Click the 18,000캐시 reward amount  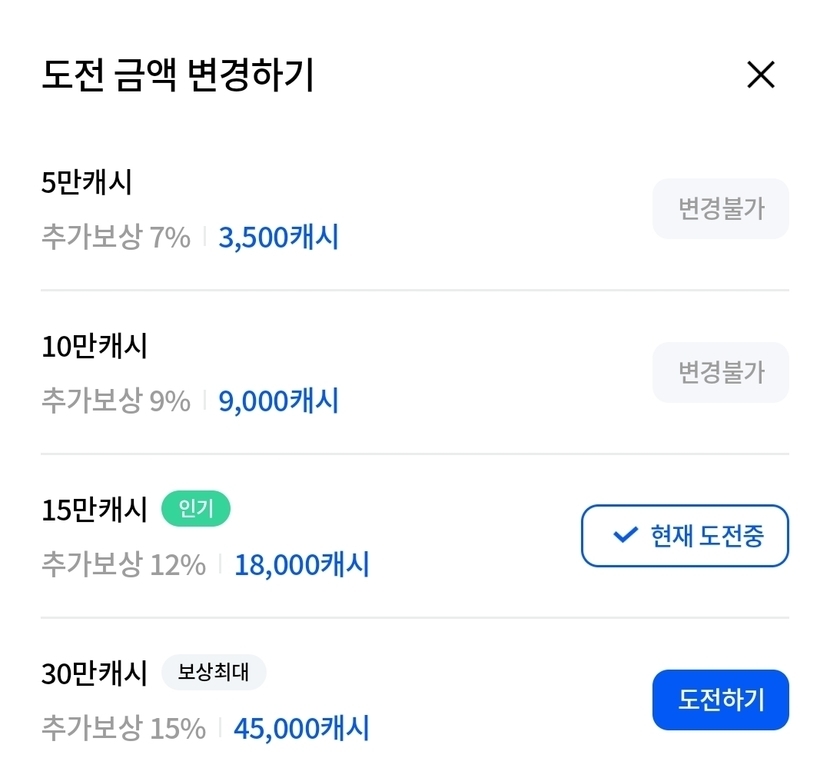302,565
